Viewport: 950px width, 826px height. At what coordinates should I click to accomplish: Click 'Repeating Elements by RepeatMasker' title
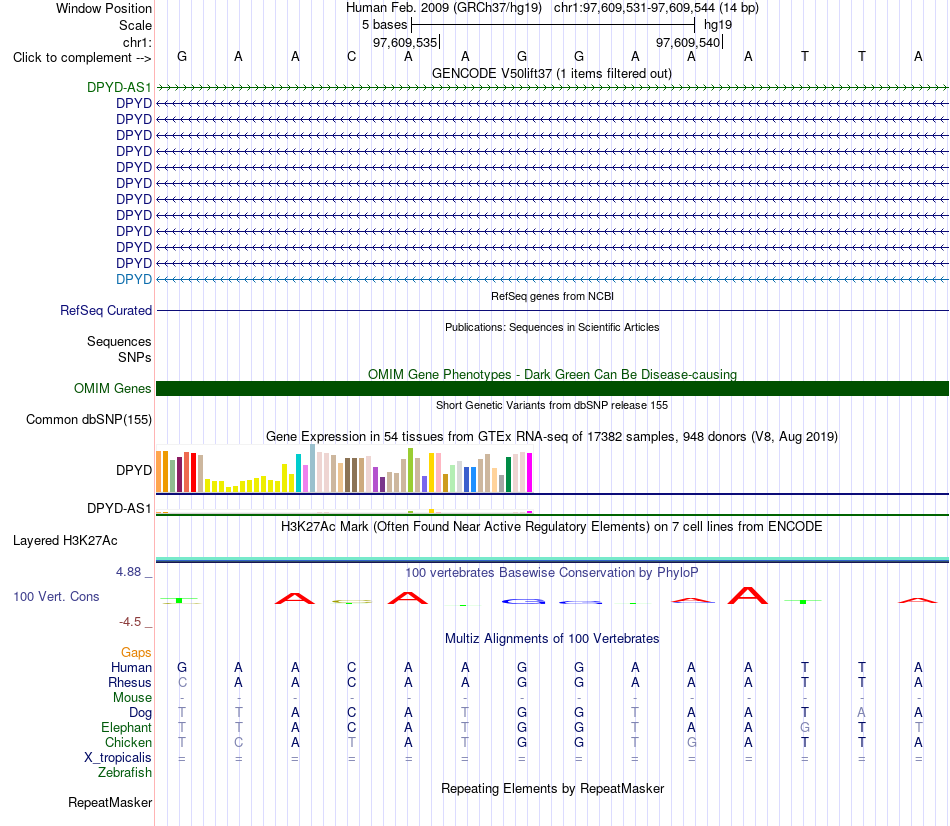coord(552,788)
